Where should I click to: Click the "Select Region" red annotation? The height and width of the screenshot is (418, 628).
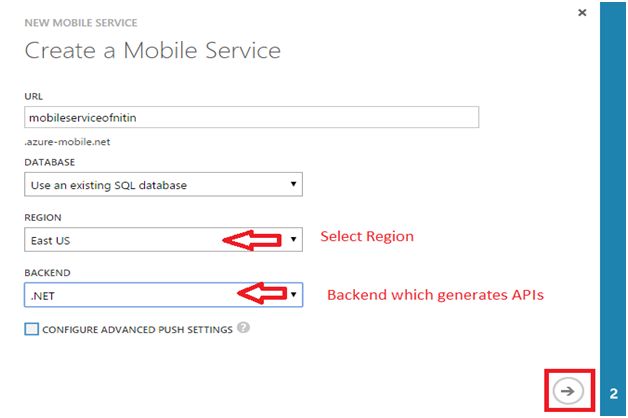(x=366, y=237)
